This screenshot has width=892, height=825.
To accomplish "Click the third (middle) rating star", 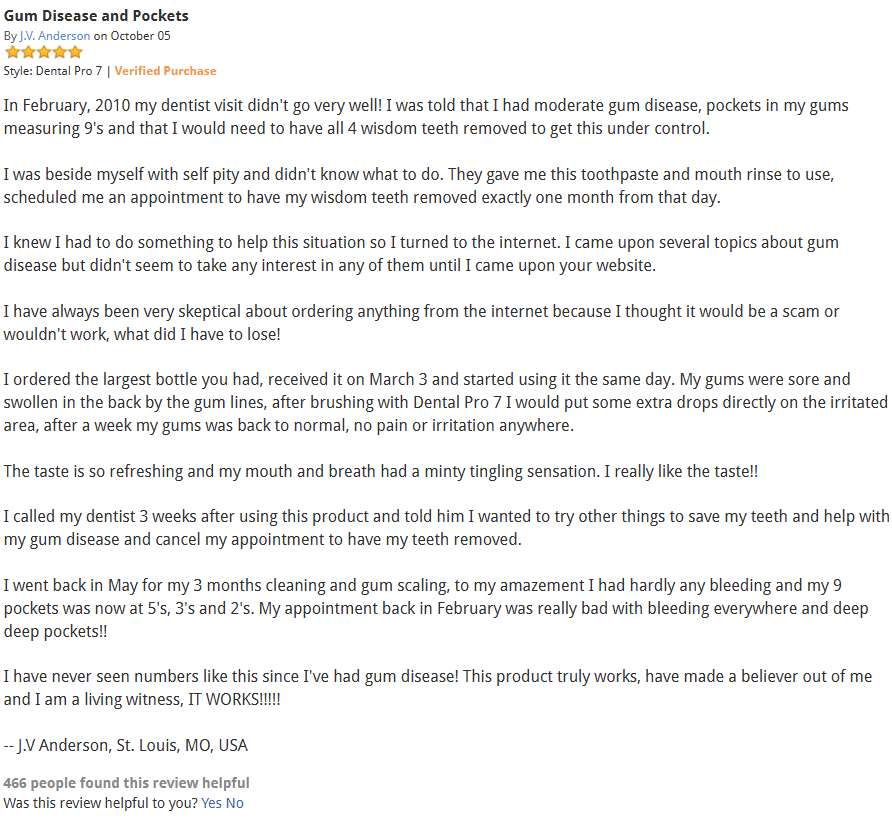I will [43, 52].
